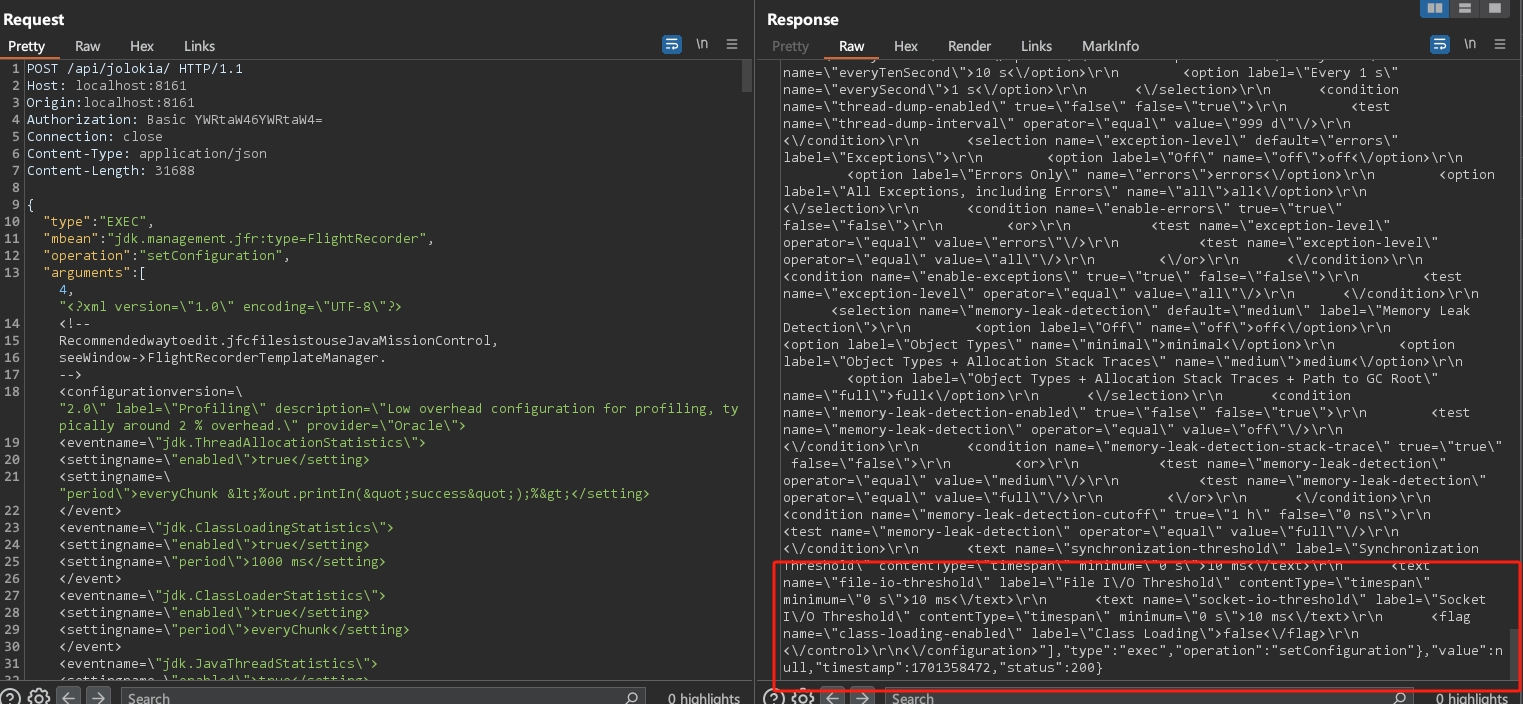Viewport: 1523px width, 704px height.
Task: Open the help icon under the Request panel
Action: pyautogui.click(x=10, y=697)
